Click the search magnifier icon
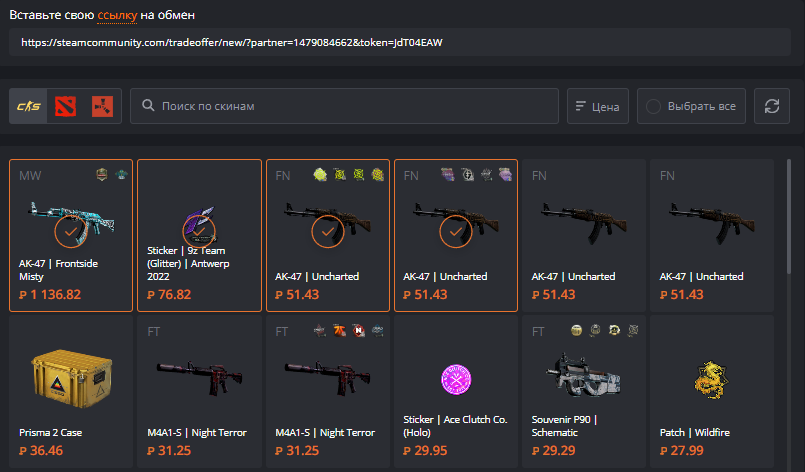Image resolution: width=805 pixels, height=472 pixels. pyautogui.click(x=148, y=106)
